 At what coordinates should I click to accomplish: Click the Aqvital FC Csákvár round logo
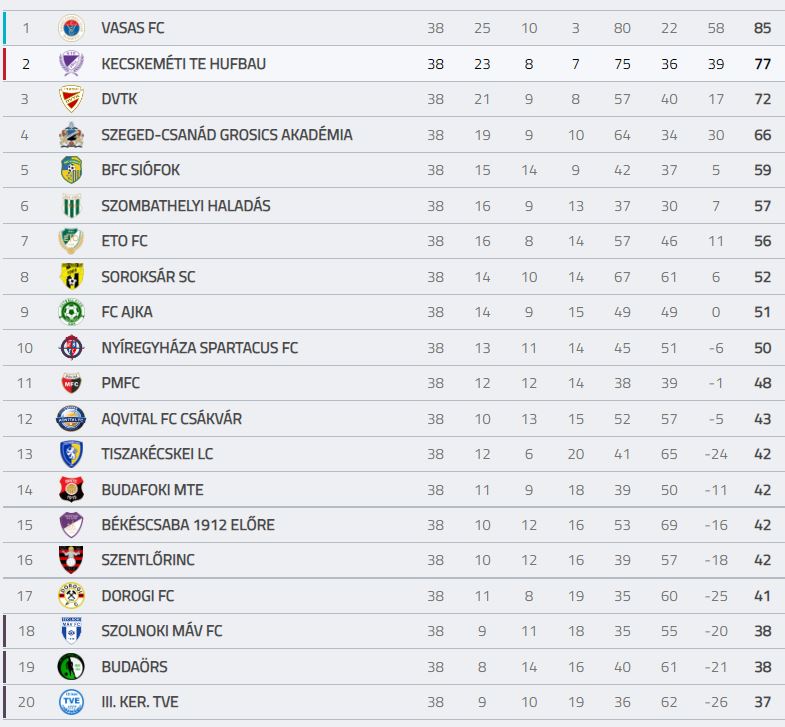[71, 419]
